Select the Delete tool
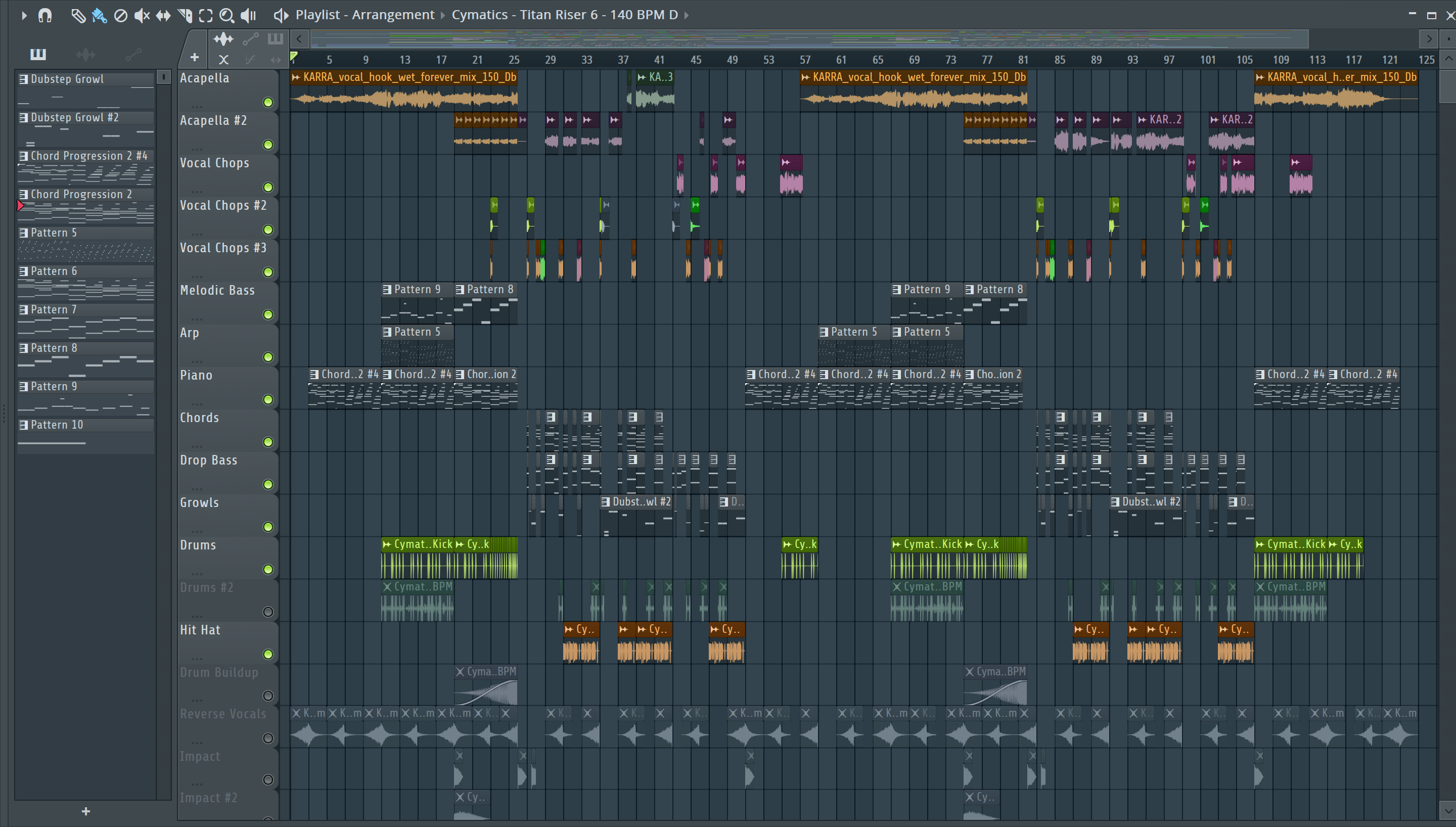The image size is (1456, 827). tap(120, 15)
